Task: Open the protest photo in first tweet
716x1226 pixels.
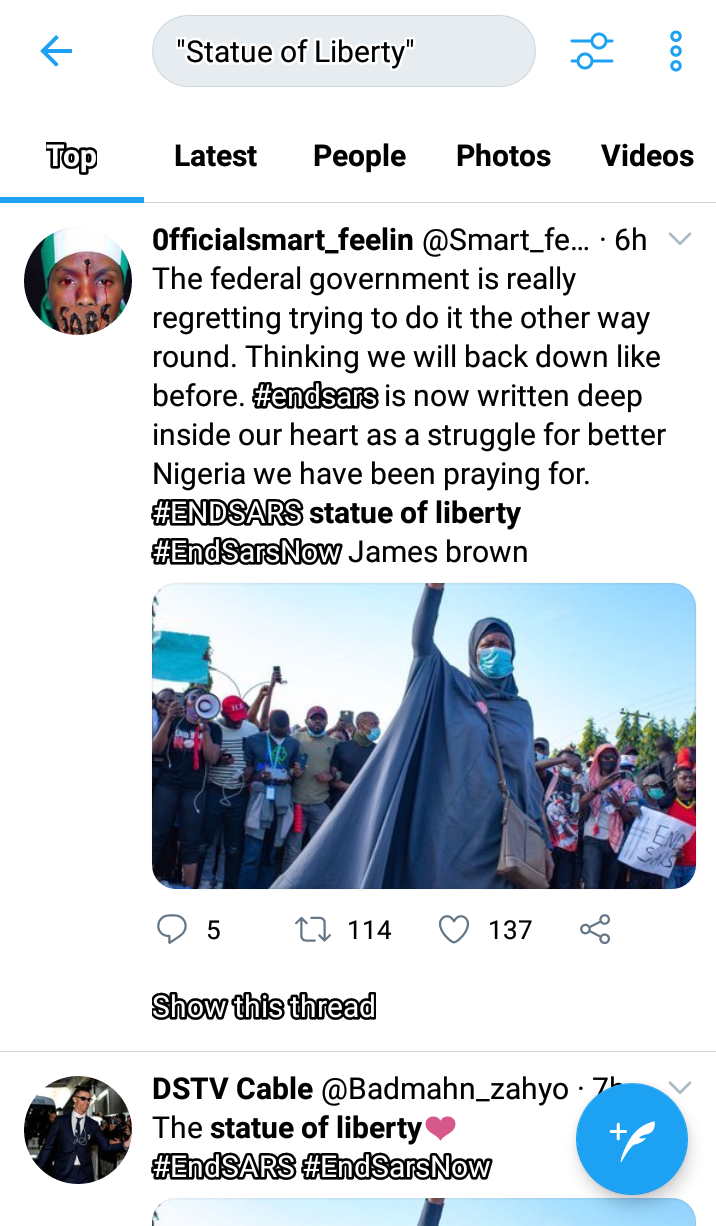Action: click(x=424, y=736)
